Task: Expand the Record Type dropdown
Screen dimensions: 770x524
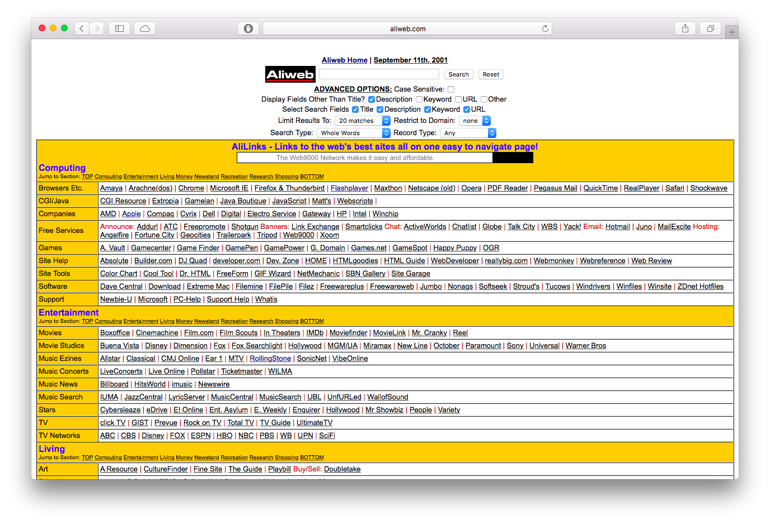Action: pos(468,133)
